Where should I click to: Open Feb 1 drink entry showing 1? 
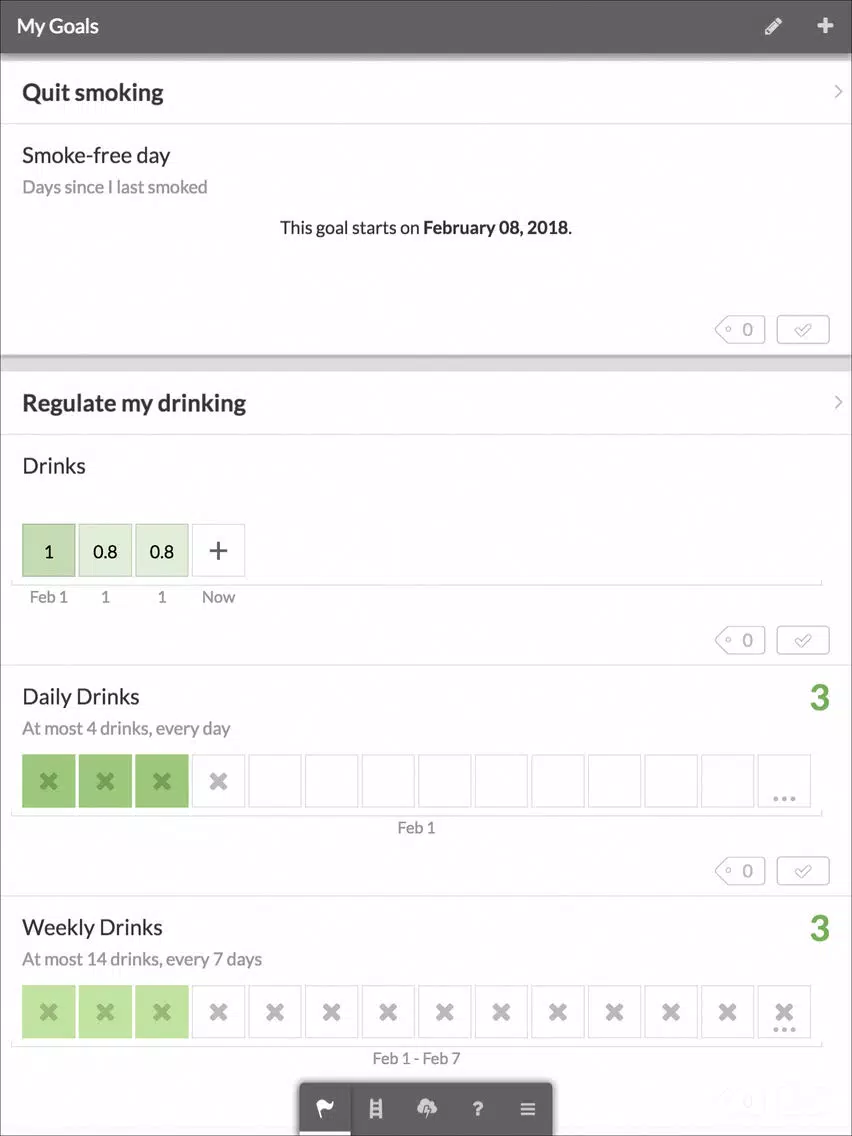[49, 551]
